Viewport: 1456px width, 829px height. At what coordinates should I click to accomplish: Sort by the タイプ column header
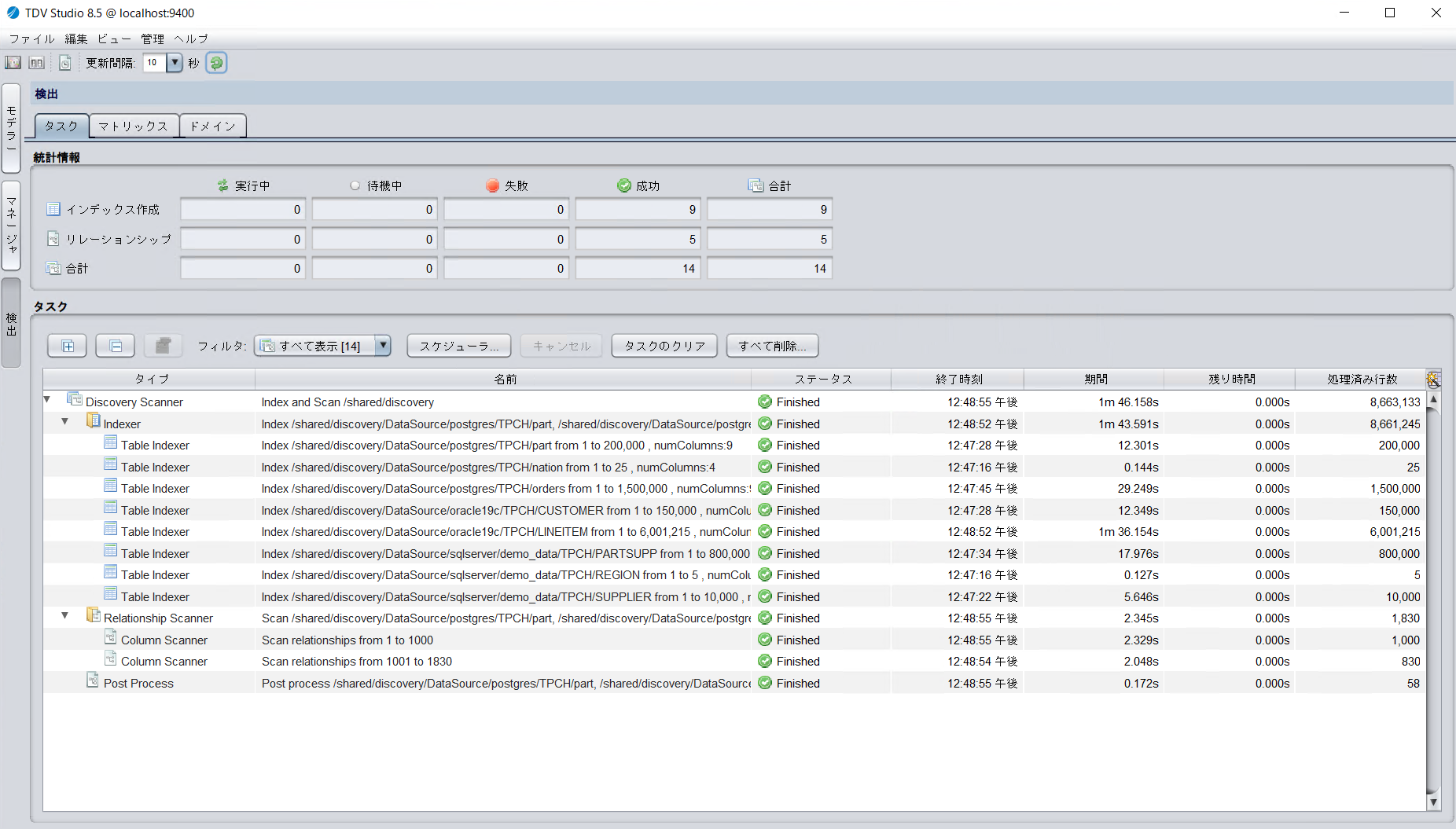(151, 379)
